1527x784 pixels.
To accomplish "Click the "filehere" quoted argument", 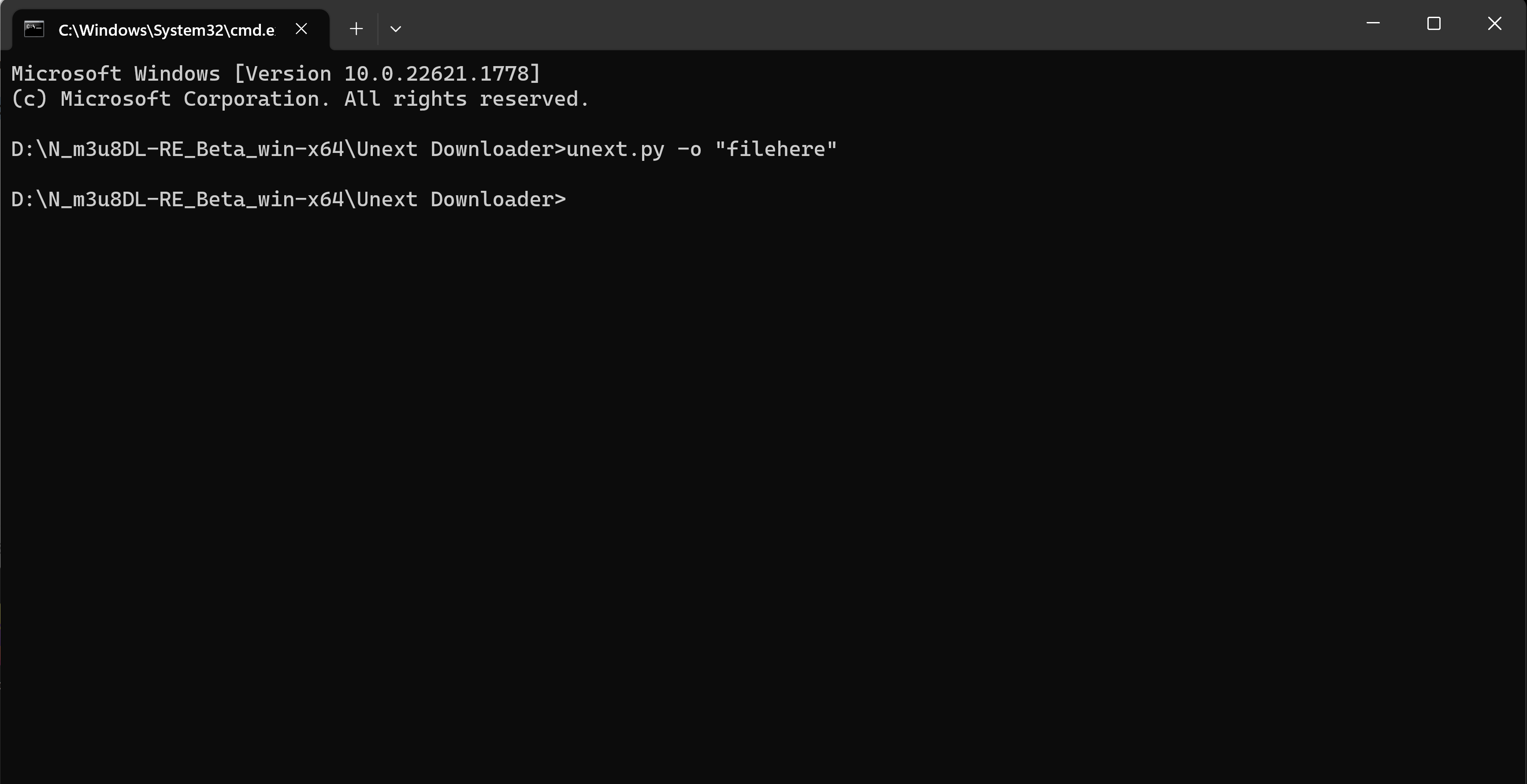I will pyautogui.click(x=776, y=149).
